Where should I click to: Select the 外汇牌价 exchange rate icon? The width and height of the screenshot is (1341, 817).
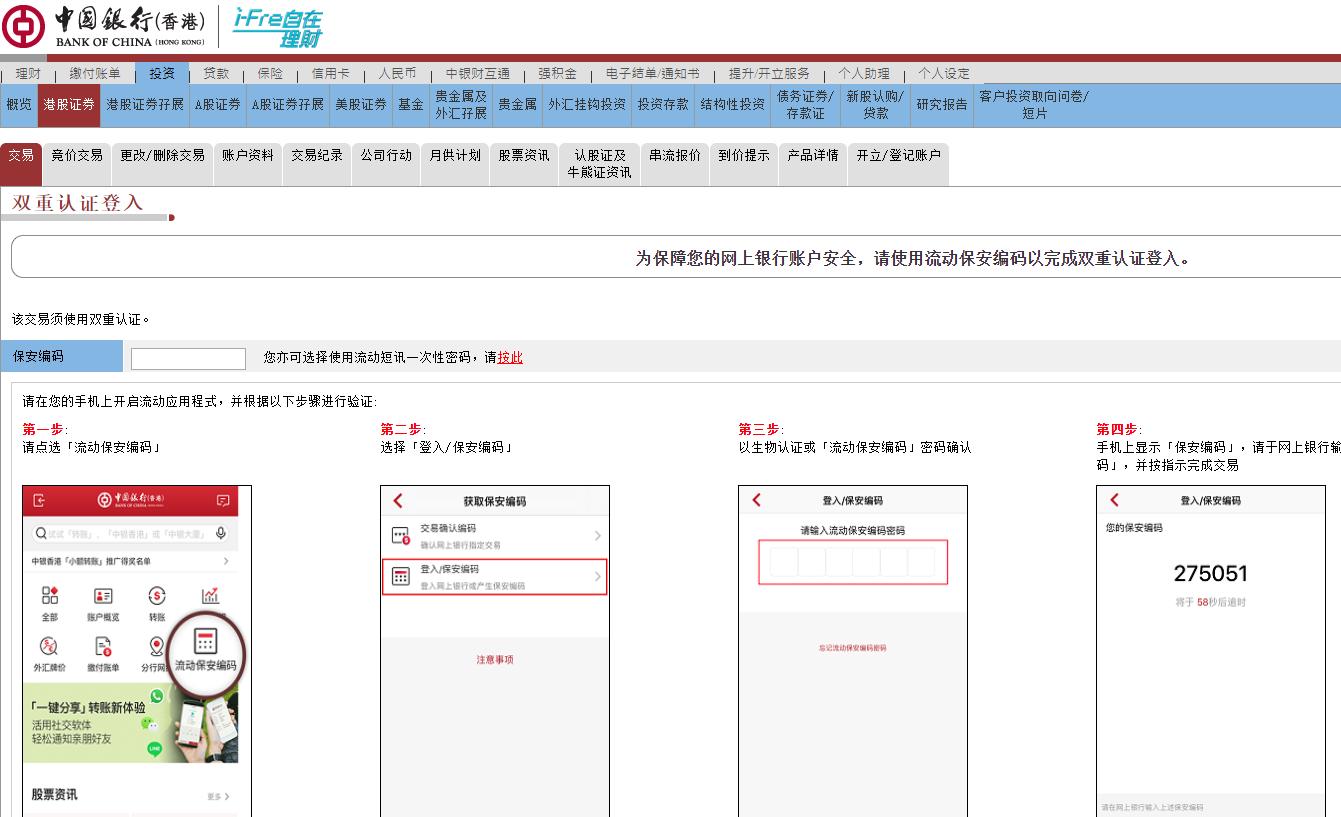point(48,645)
